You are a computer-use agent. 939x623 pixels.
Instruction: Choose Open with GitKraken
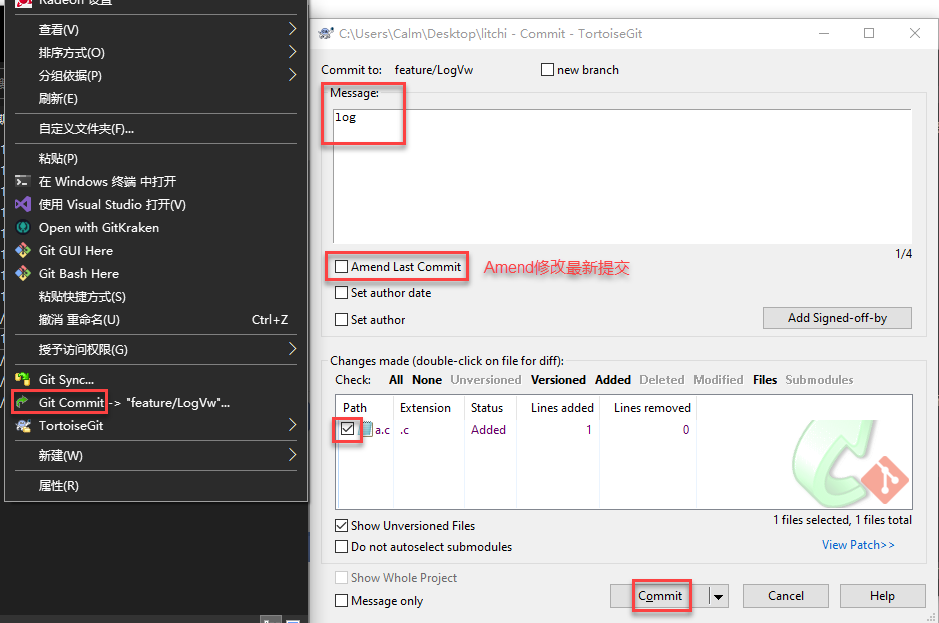pyautogui.click(x=156, y=227)
